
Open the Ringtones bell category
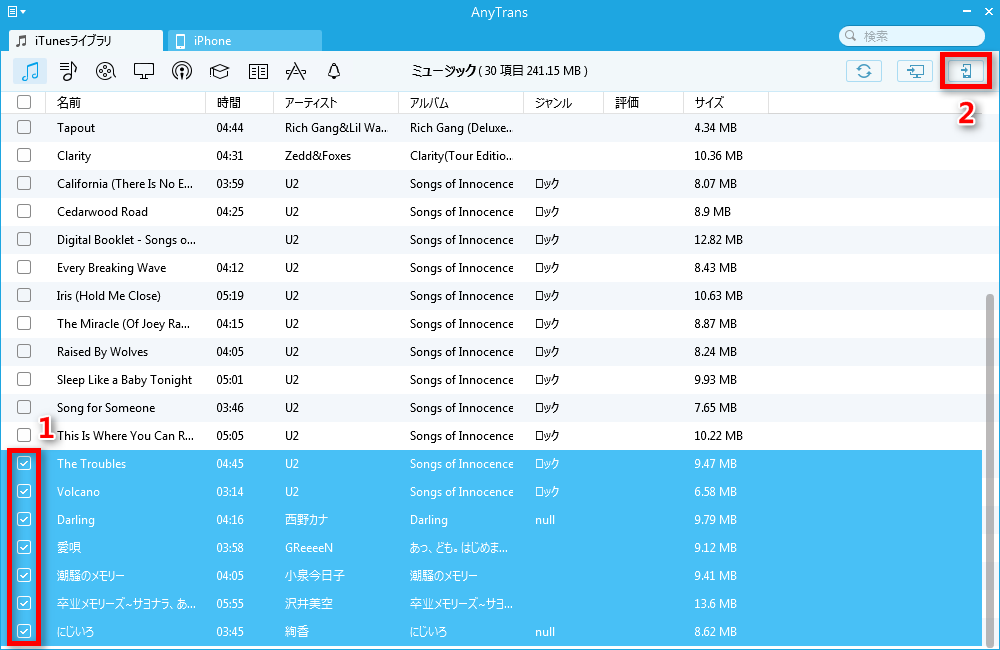(334, 71)
